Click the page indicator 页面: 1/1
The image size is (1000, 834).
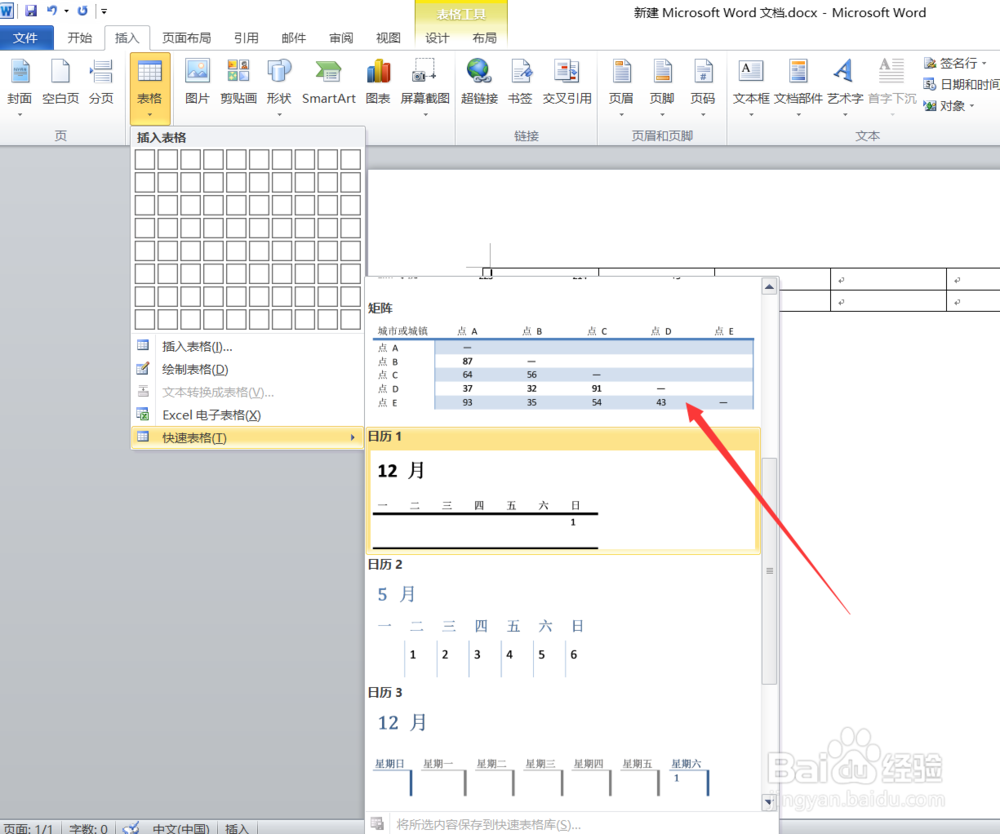pyautogui.click(x=29, y=828)
